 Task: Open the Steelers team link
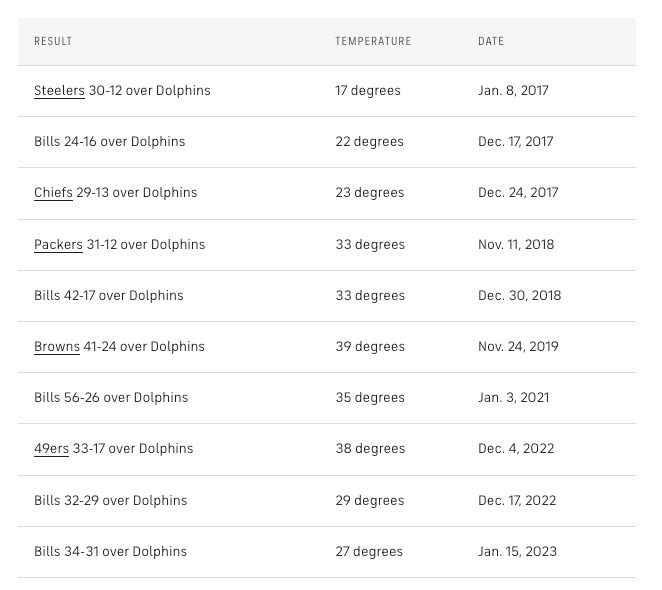(x=59, y=90)
